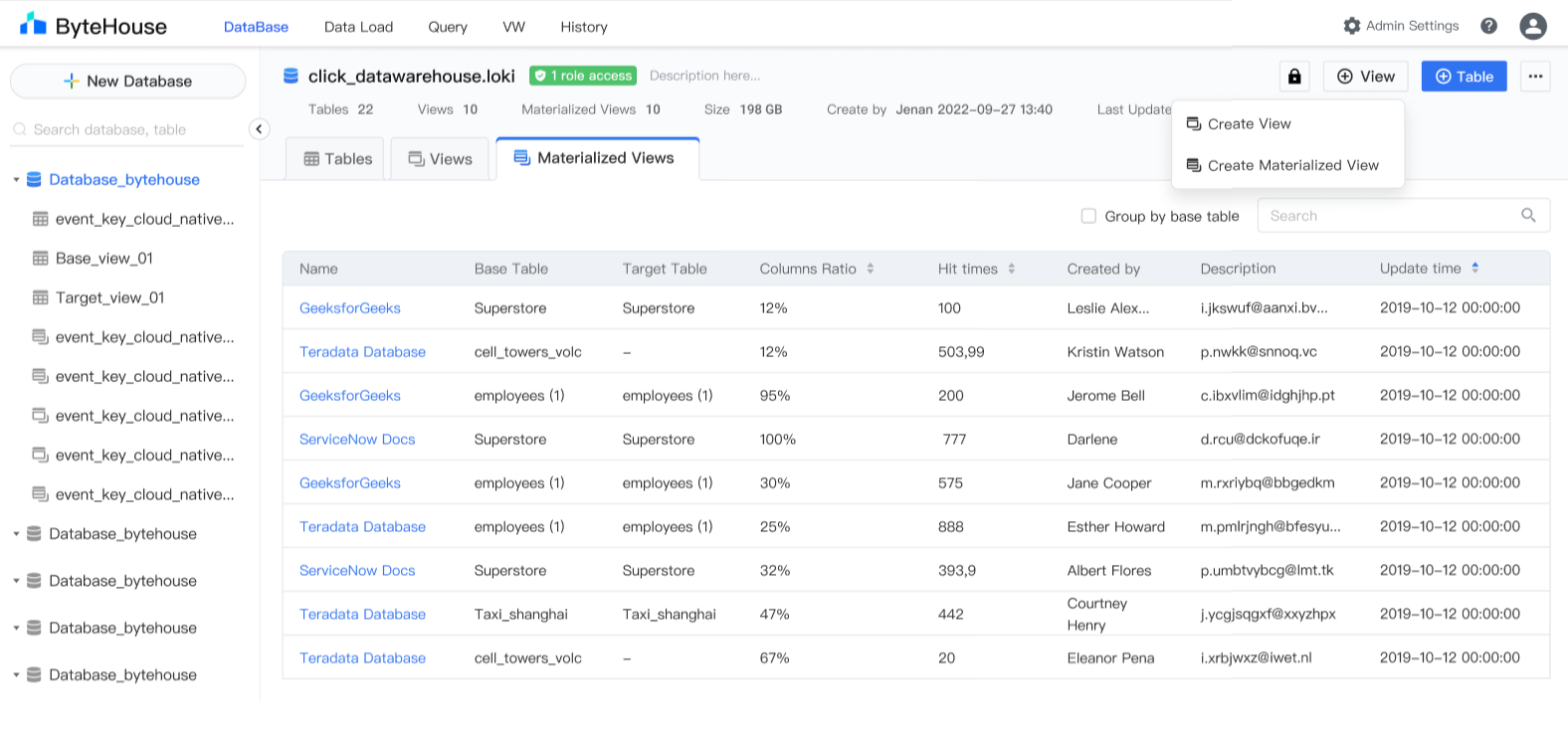Screen dimensions: 1568x742
Task: Open the user profile avatar
Action: [1532, 26]
